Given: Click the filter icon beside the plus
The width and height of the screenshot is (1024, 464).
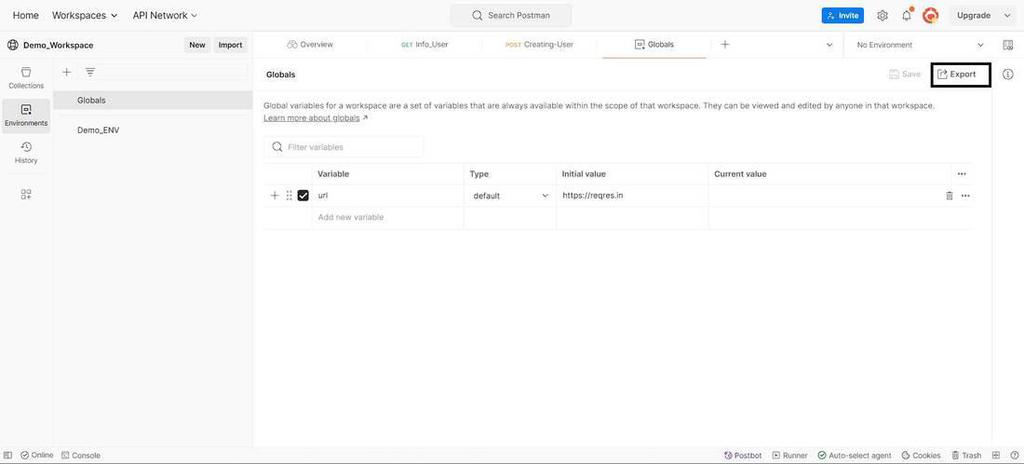Looking at the screenshot, I should coord(90,72).
